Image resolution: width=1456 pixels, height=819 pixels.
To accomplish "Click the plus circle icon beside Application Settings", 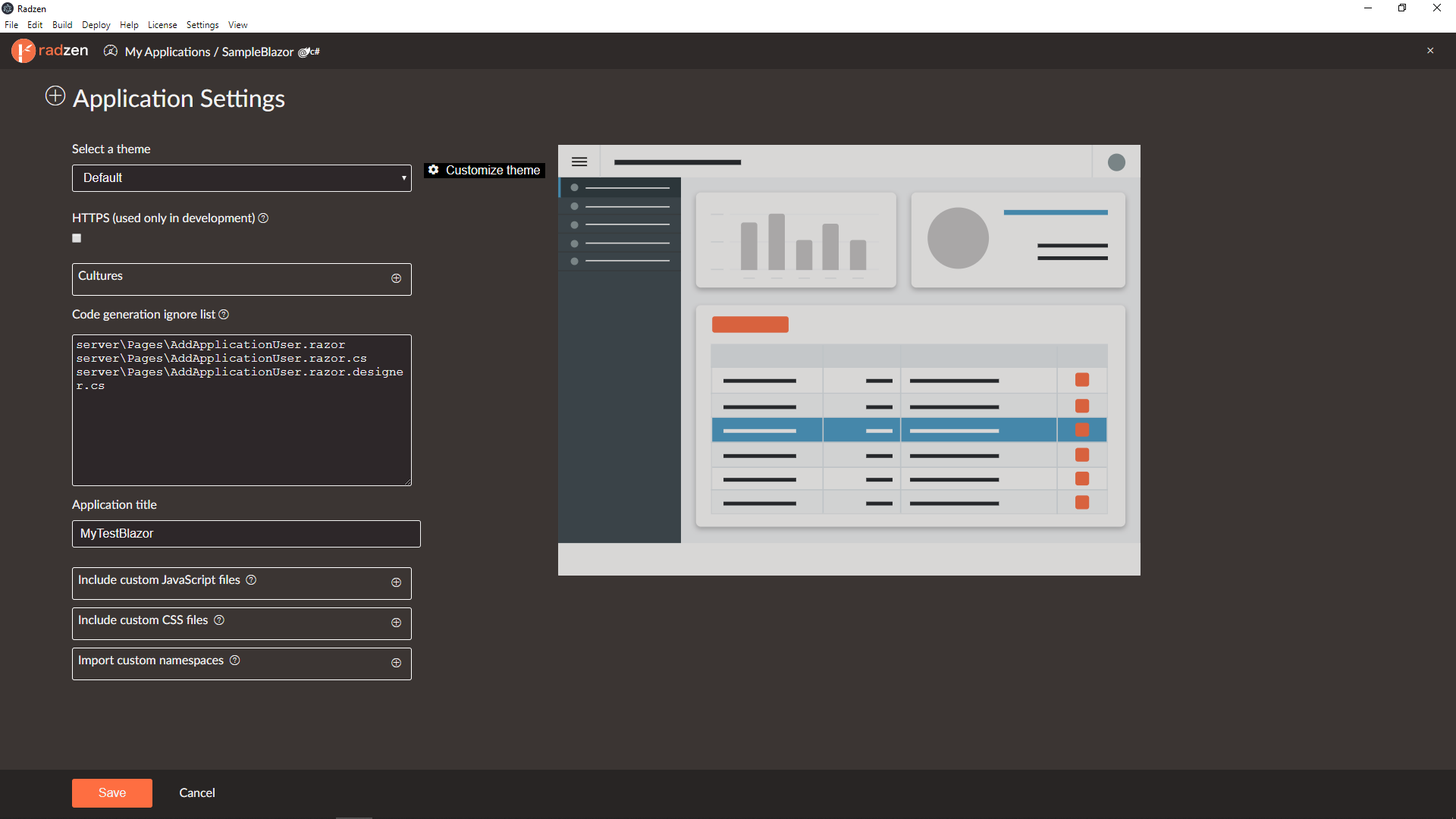I will point(55,96).
